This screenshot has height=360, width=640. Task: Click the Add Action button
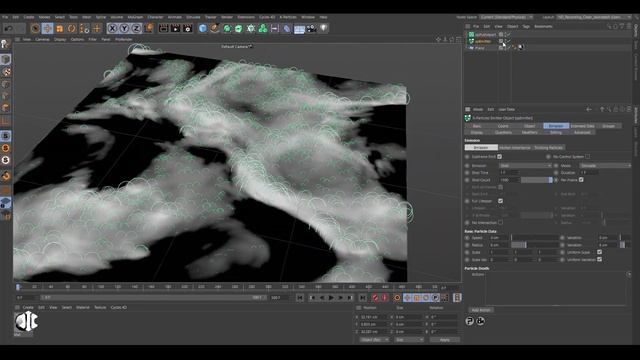click(x=481, y=310)
